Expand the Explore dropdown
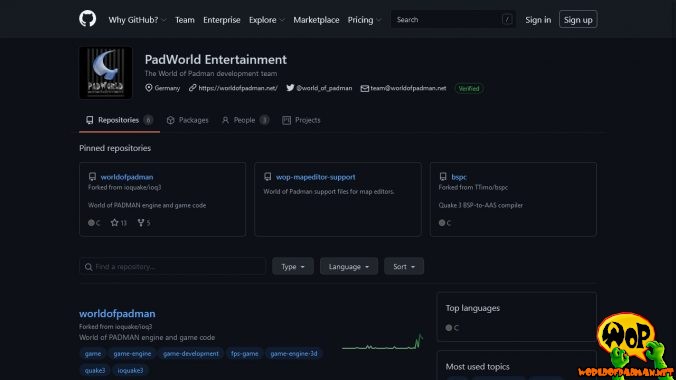Viewport: 676px width, 380px height. click(x=266, y=20)
